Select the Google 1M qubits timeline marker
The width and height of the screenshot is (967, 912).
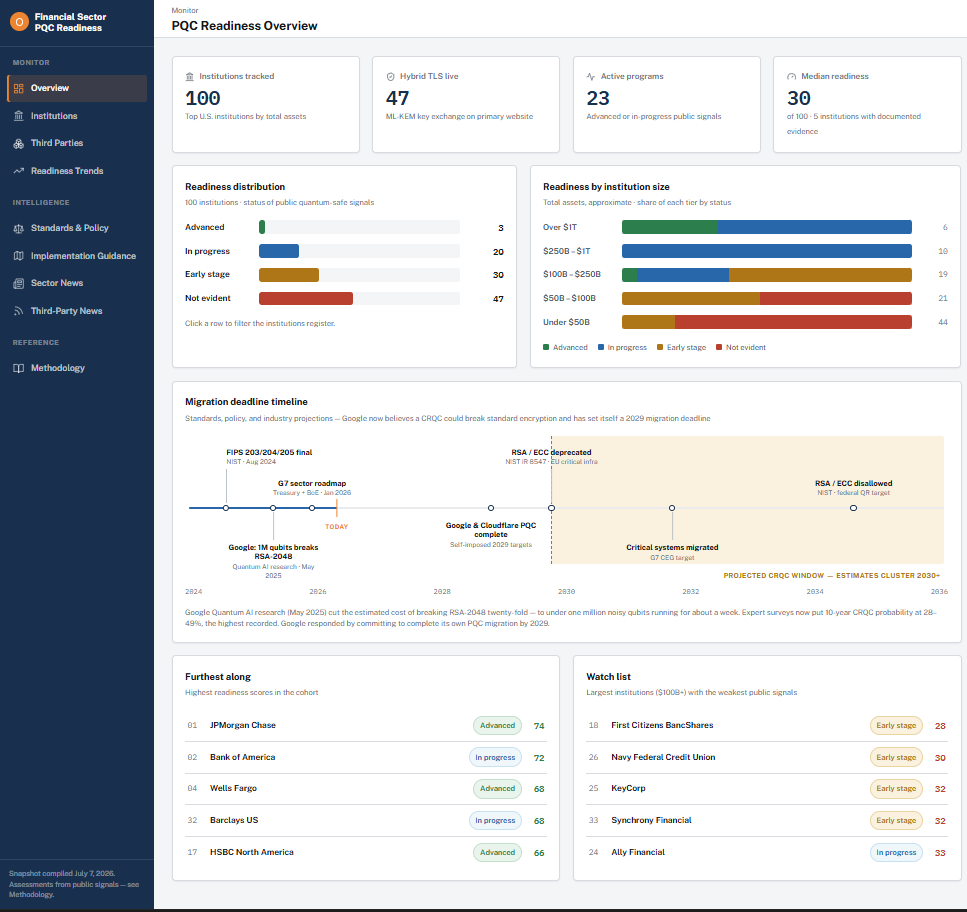pos(273,508)
